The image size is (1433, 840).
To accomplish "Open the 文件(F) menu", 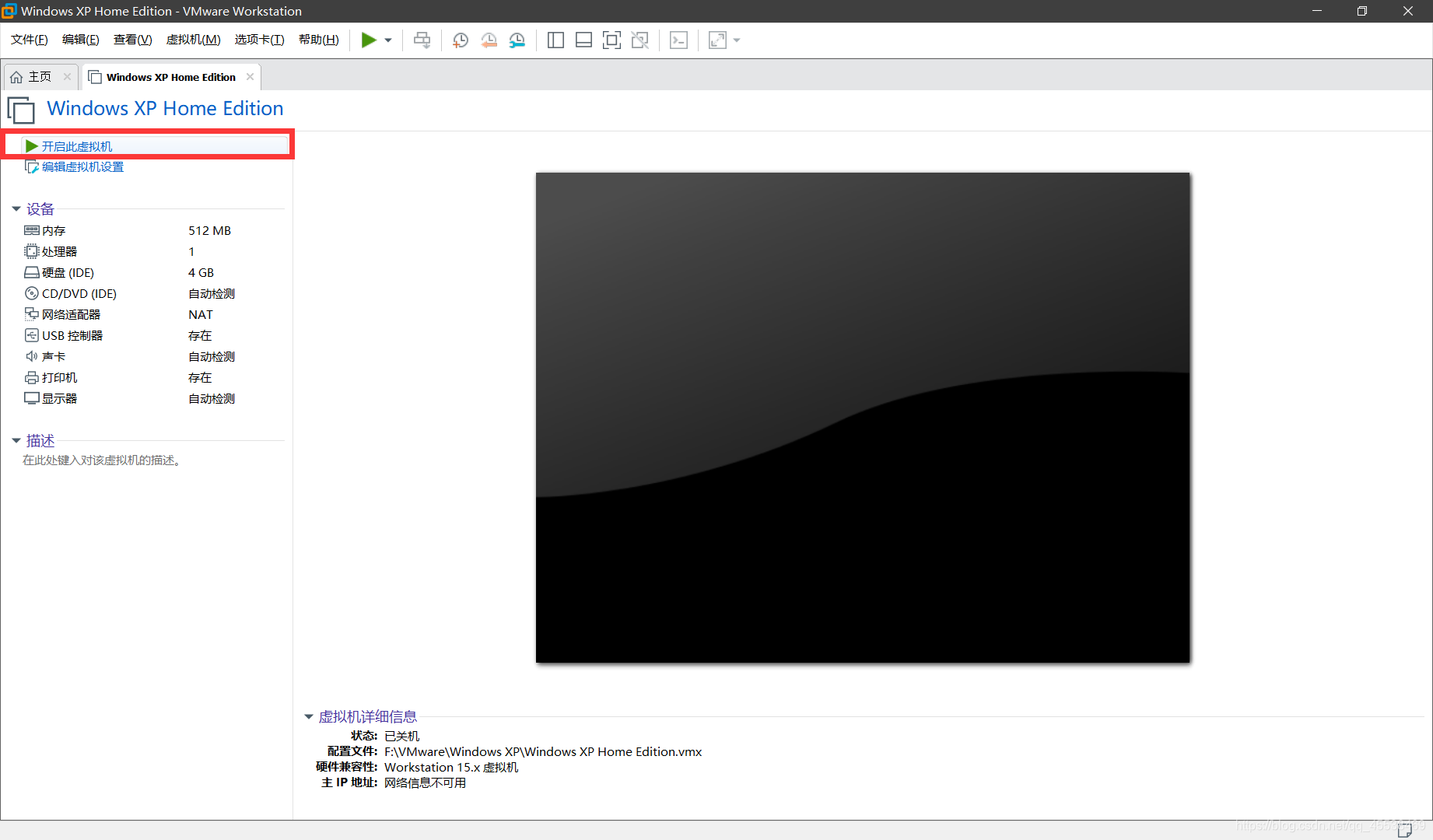I will coord(30,40).
